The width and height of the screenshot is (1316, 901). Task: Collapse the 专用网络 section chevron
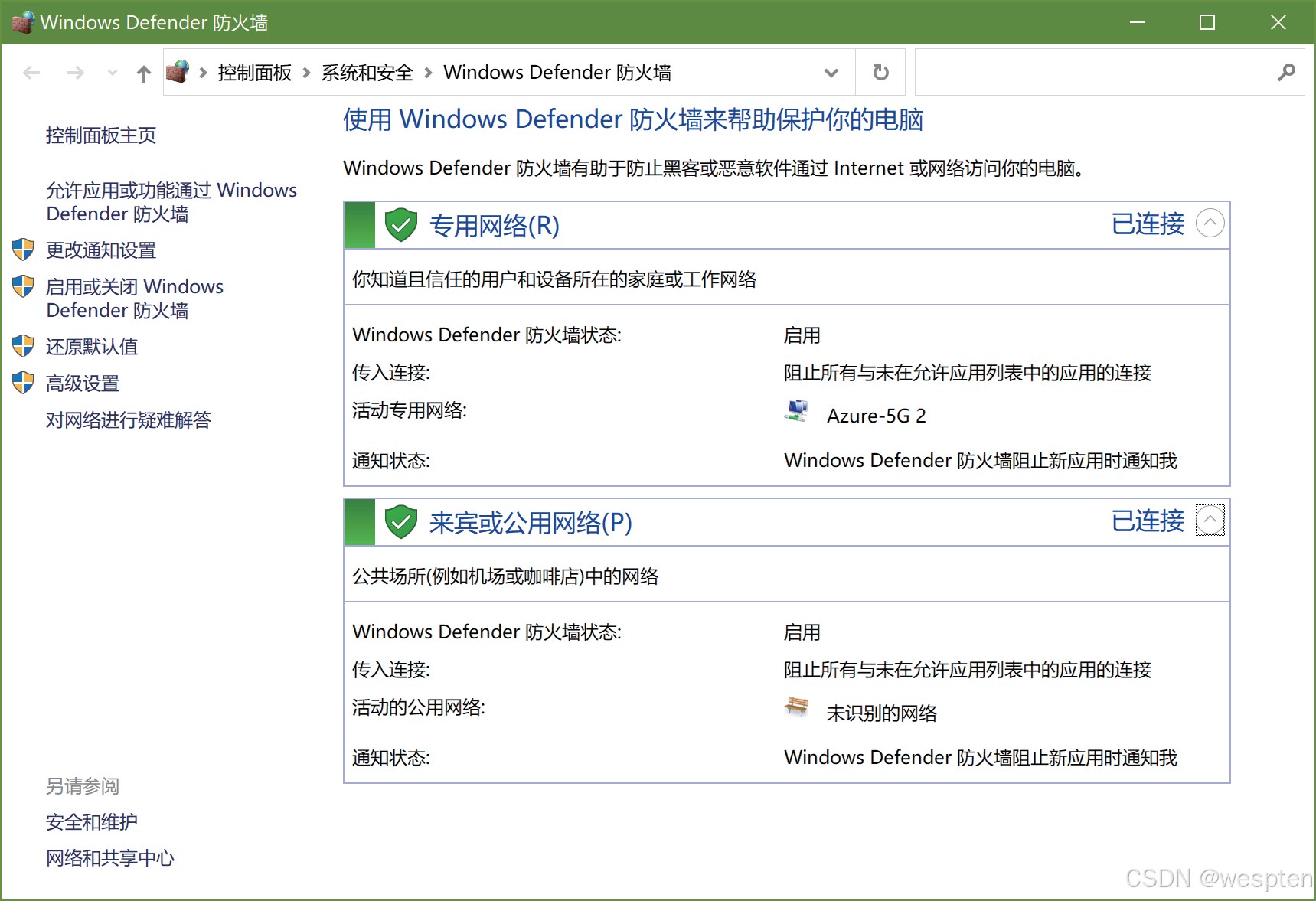coord(1210,224)
